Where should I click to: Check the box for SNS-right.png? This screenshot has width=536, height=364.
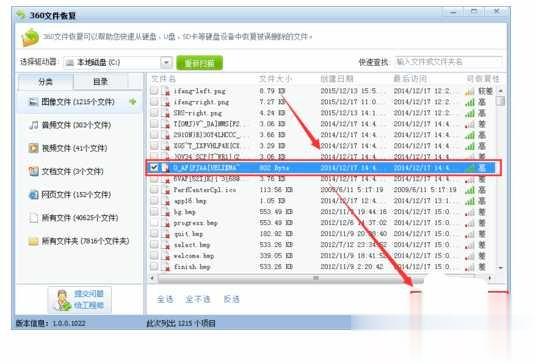(x=154, y=112)
